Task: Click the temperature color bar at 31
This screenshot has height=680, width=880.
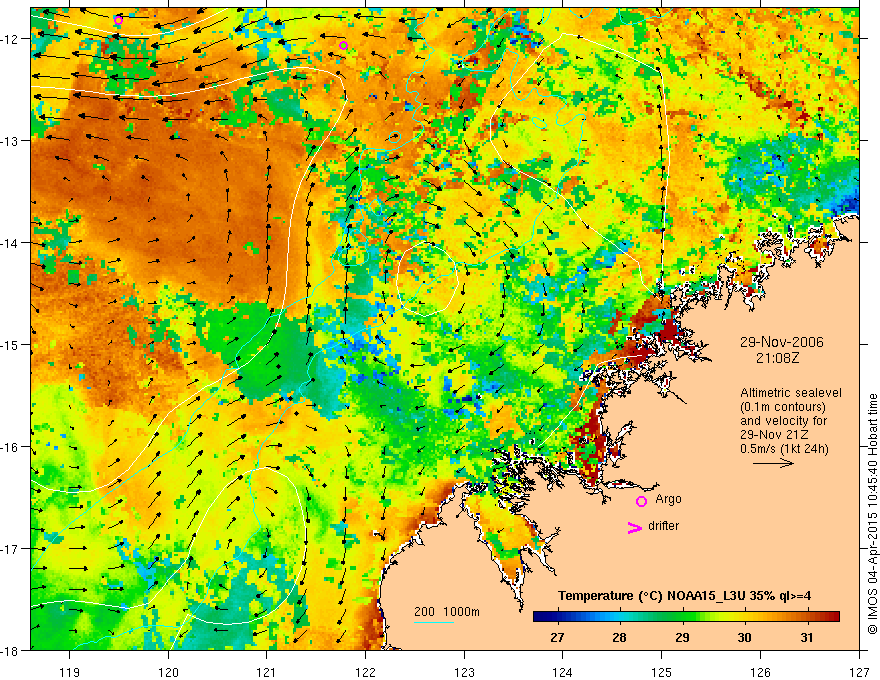Action: [x=806, y=616]
